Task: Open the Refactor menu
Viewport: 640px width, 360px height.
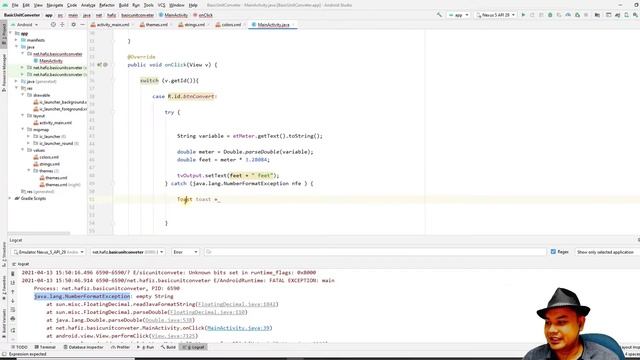Action: pyautogui.click(x=107, y=5)
